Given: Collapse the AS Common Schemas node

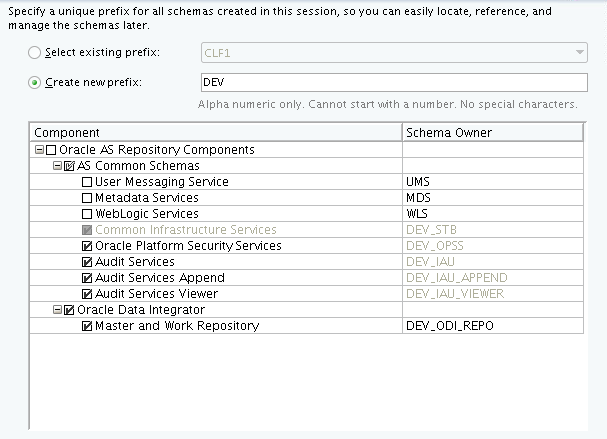Looking at the screenshot, I should 57,166.
